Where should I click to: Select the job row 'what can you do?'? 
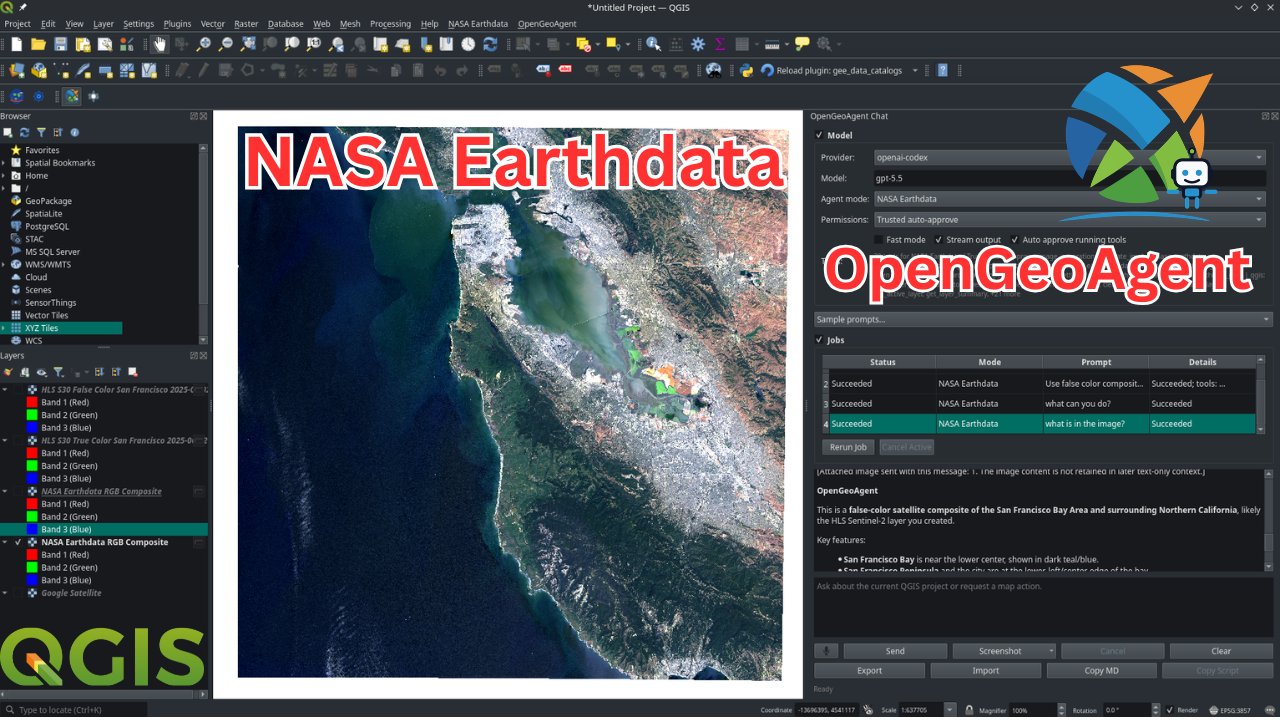[1038, 404]
